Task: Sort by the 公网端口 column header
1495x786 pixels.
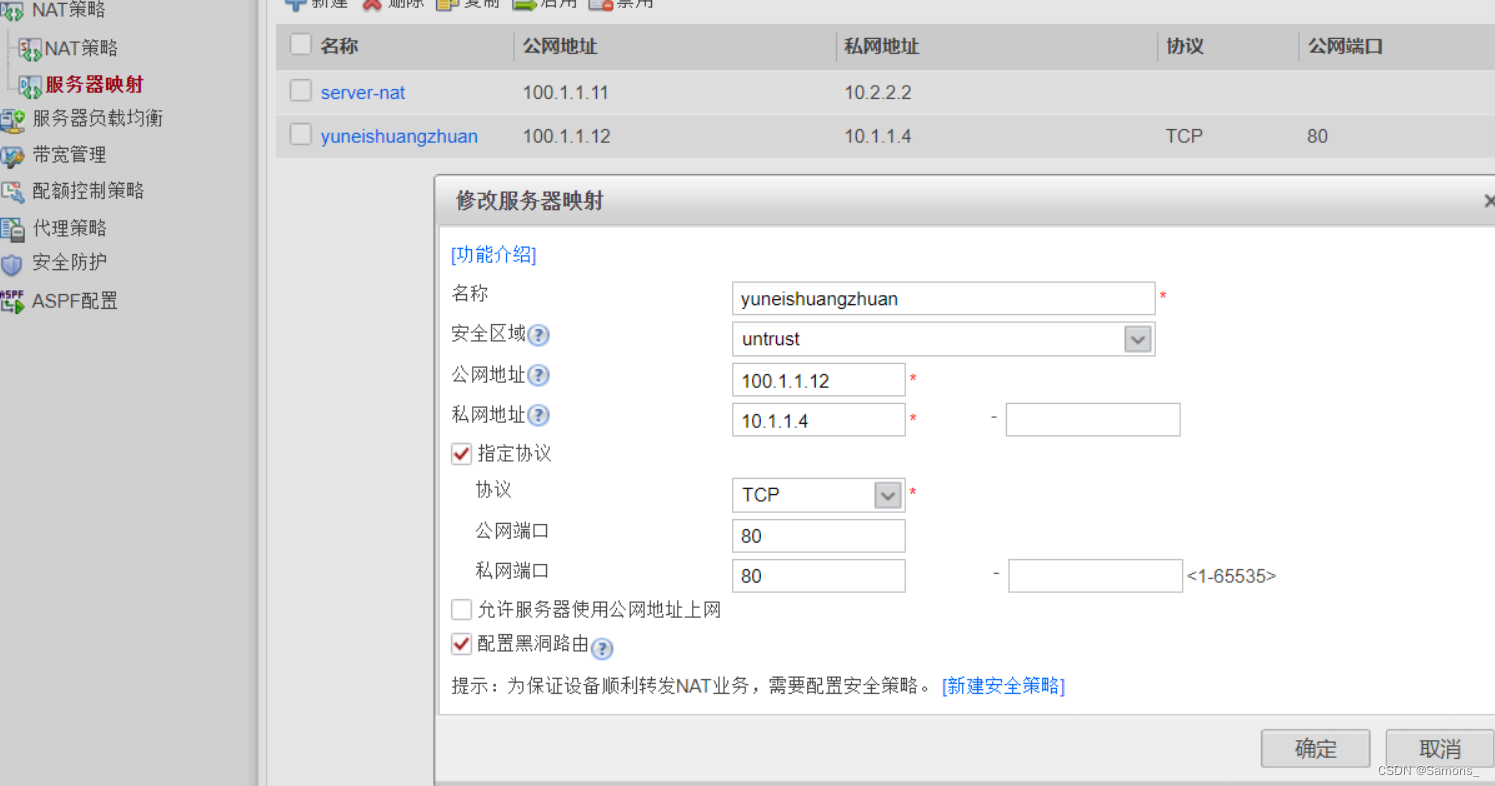Action: [x=1345, y=46]
